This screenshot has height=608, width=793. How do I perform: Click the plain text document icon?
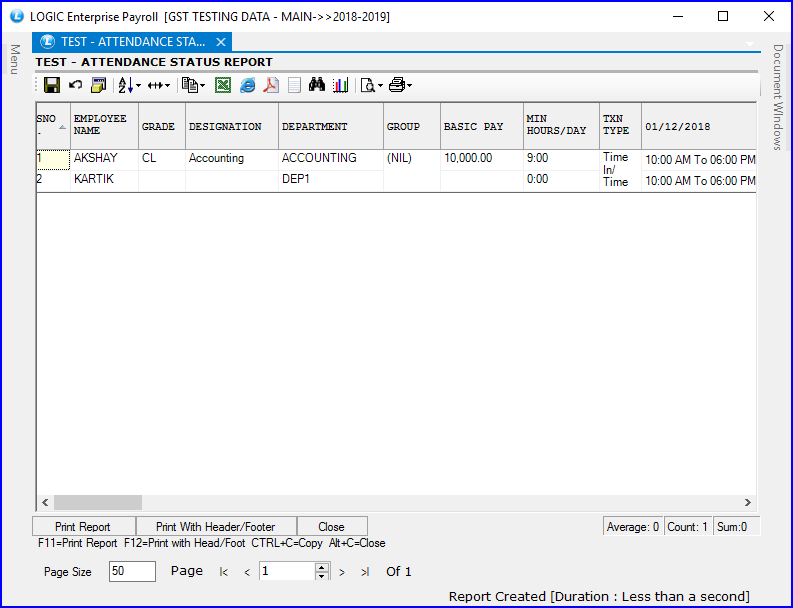(x=294, y=85)
